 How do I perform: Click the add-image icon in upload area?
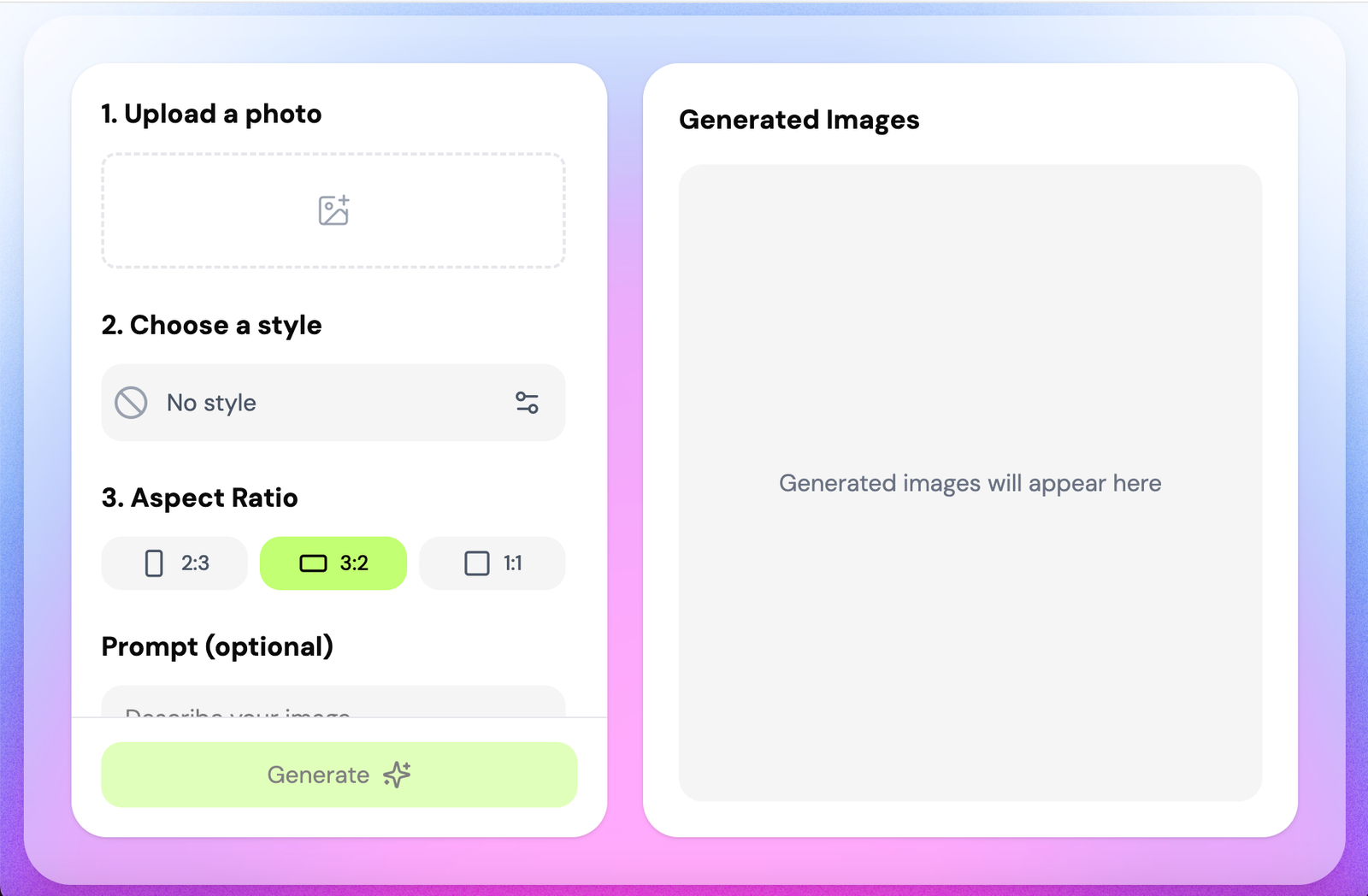pyautogui.click(x=333, y=210)
